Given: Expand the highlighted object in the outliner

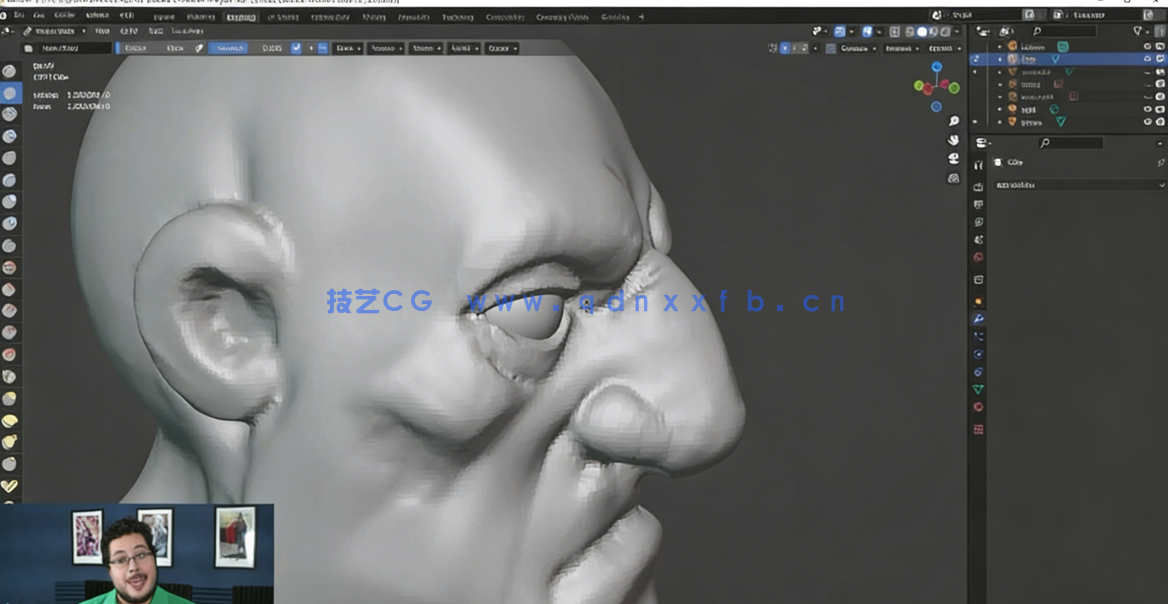Looking at the screenshot, I should [1000, 58].
